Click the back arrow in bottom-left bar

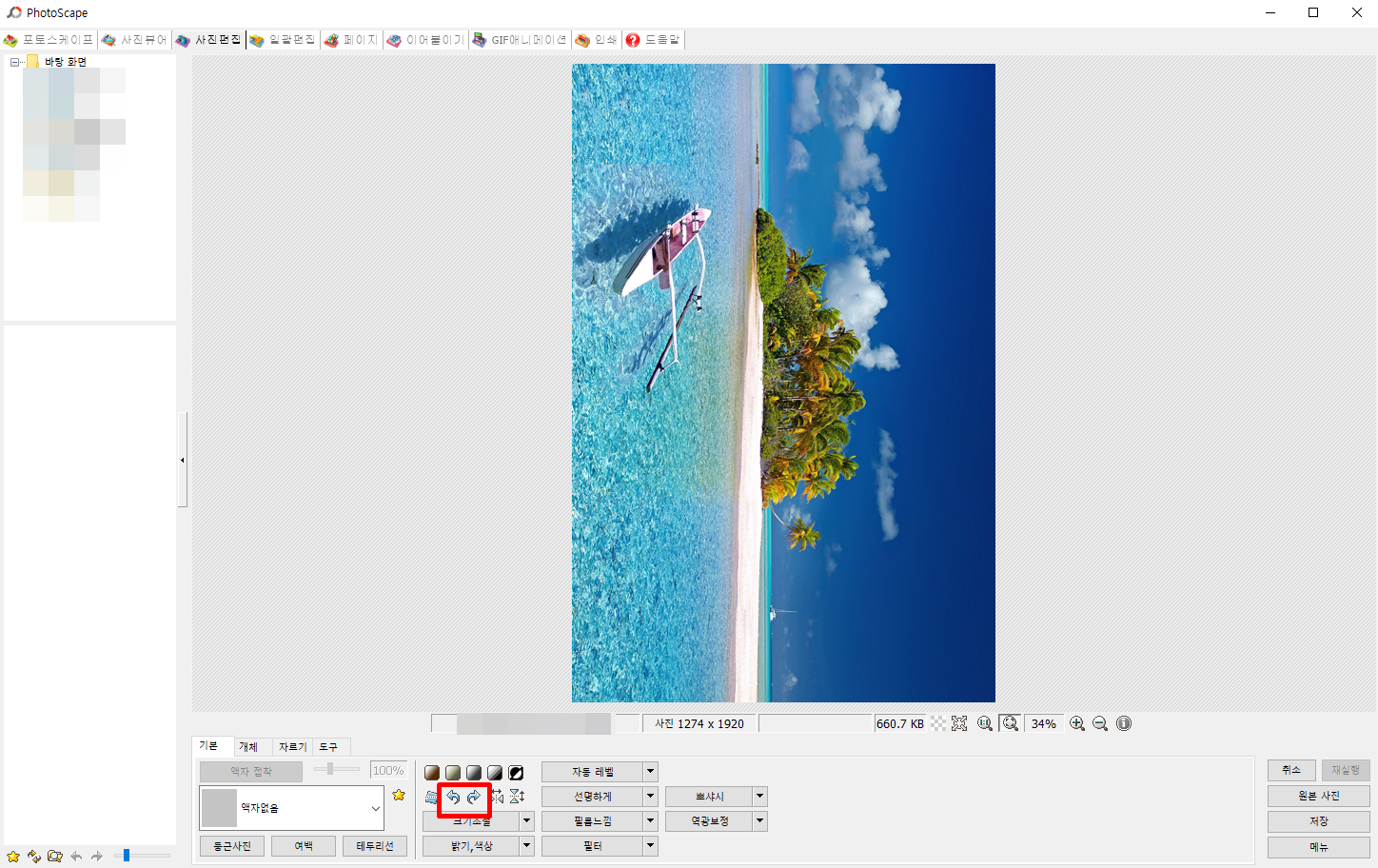pyautogui.click(x=76, y=857)
